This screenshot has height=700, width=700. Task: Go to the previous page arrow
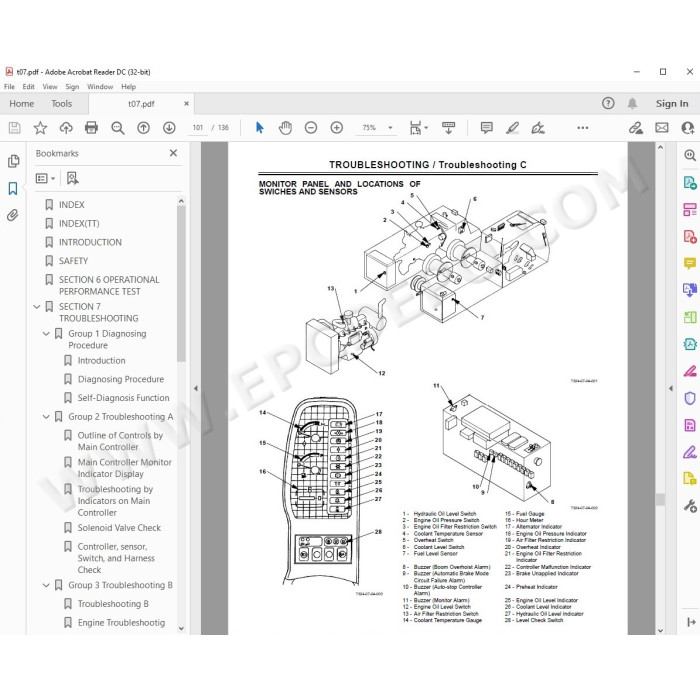(x=143, y=128)
